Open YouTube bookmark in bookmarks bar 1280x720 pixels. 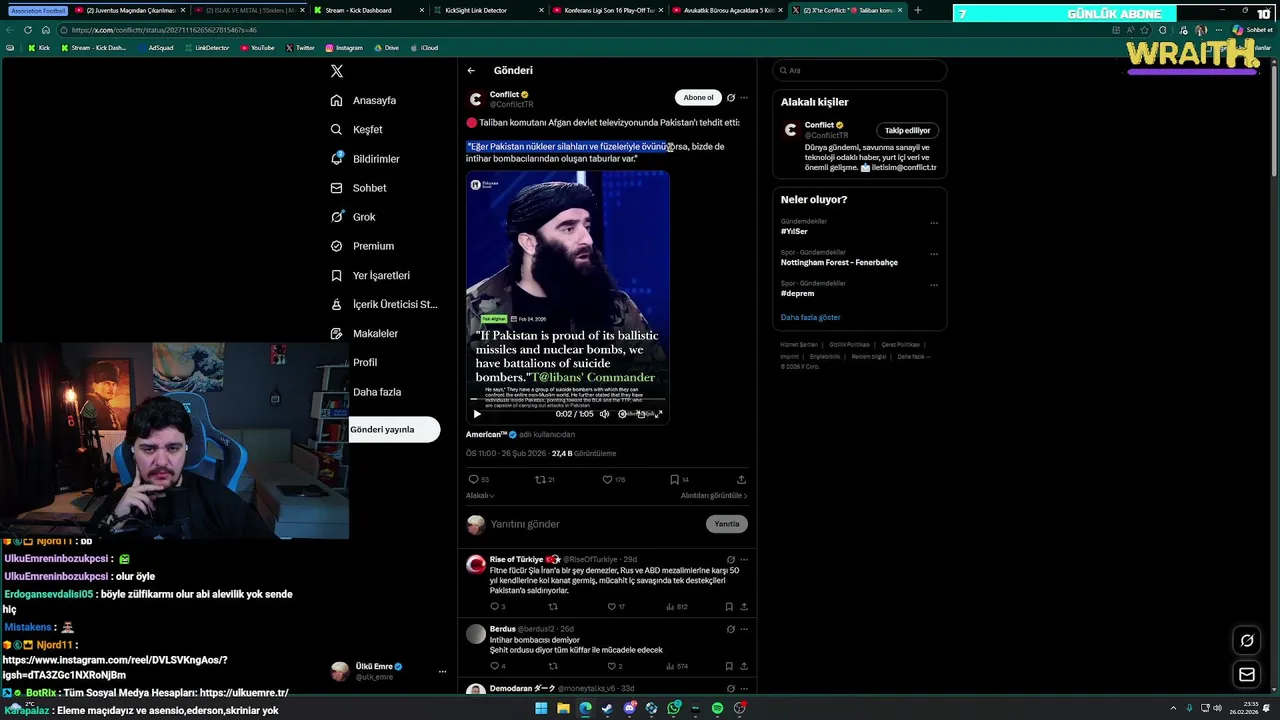pos(258,48)
